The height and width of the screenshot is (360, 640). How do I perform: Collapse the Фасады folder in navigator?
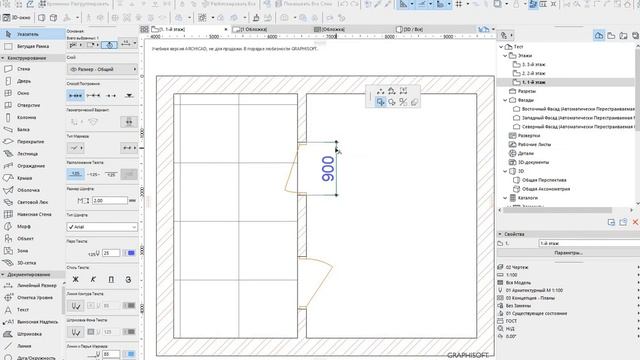coord(505,100)
